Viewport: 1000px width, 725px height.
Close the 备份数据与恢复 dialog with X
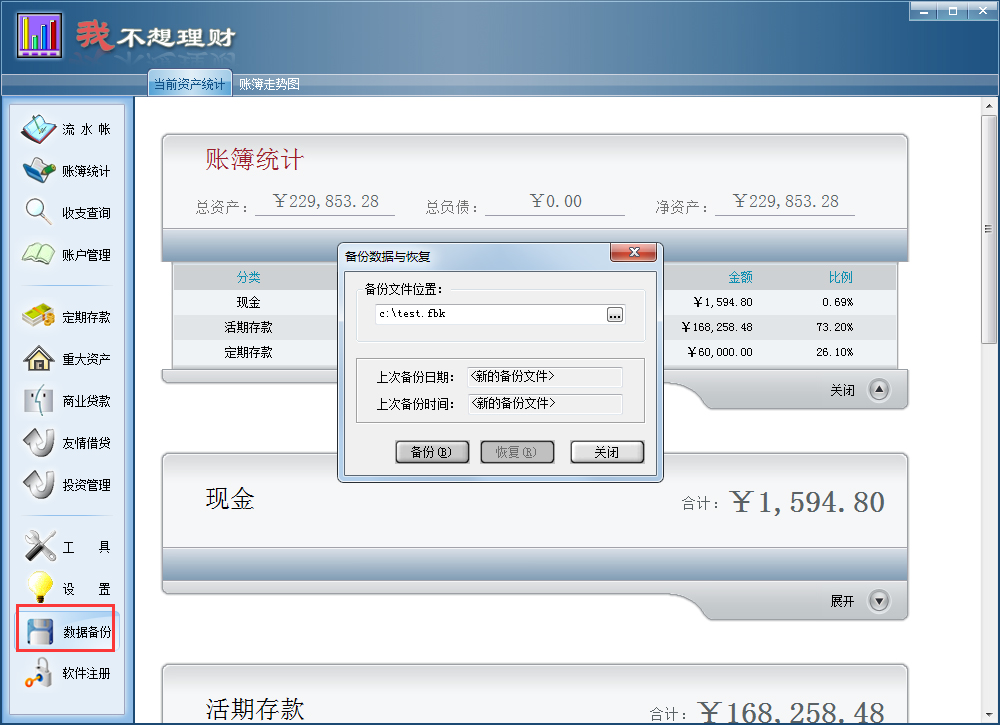[633, 253]
